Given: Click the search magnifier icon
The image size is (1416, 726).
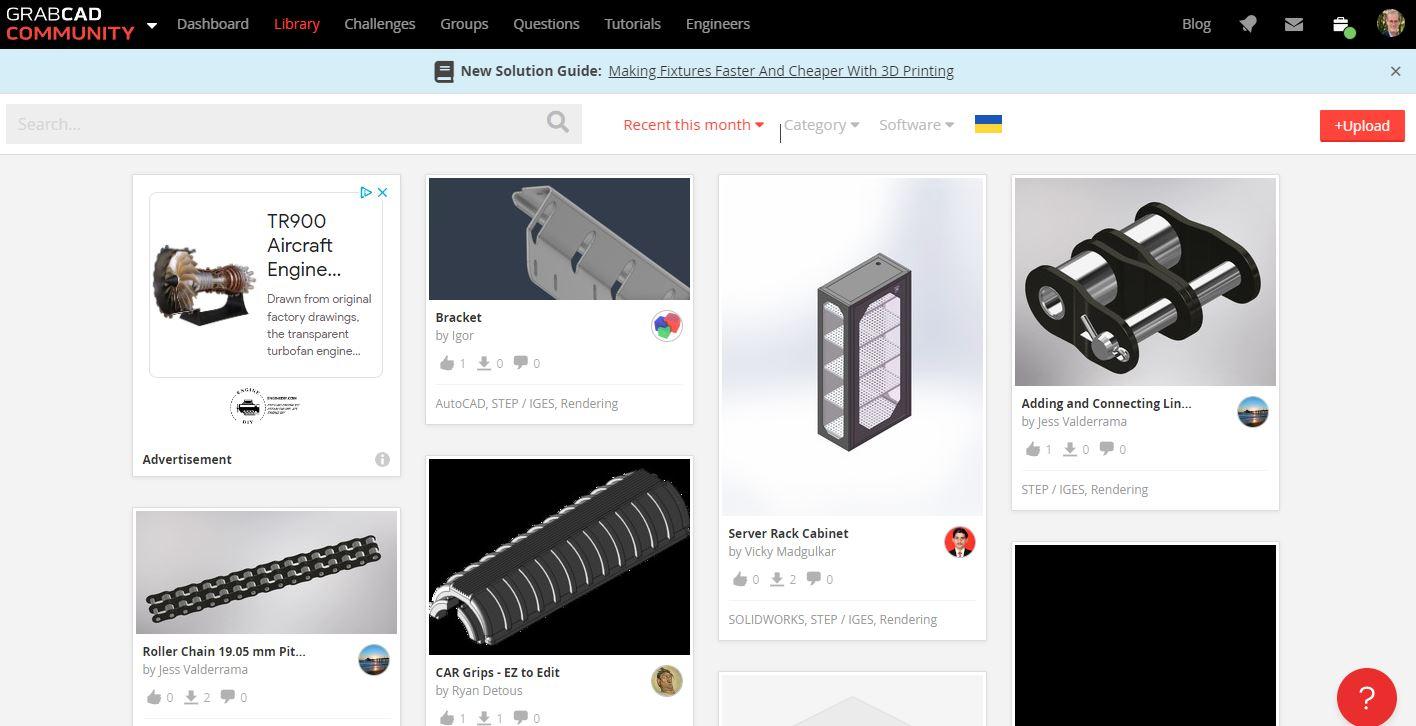Looking at the screenshot, I should [x=557, y=123].
